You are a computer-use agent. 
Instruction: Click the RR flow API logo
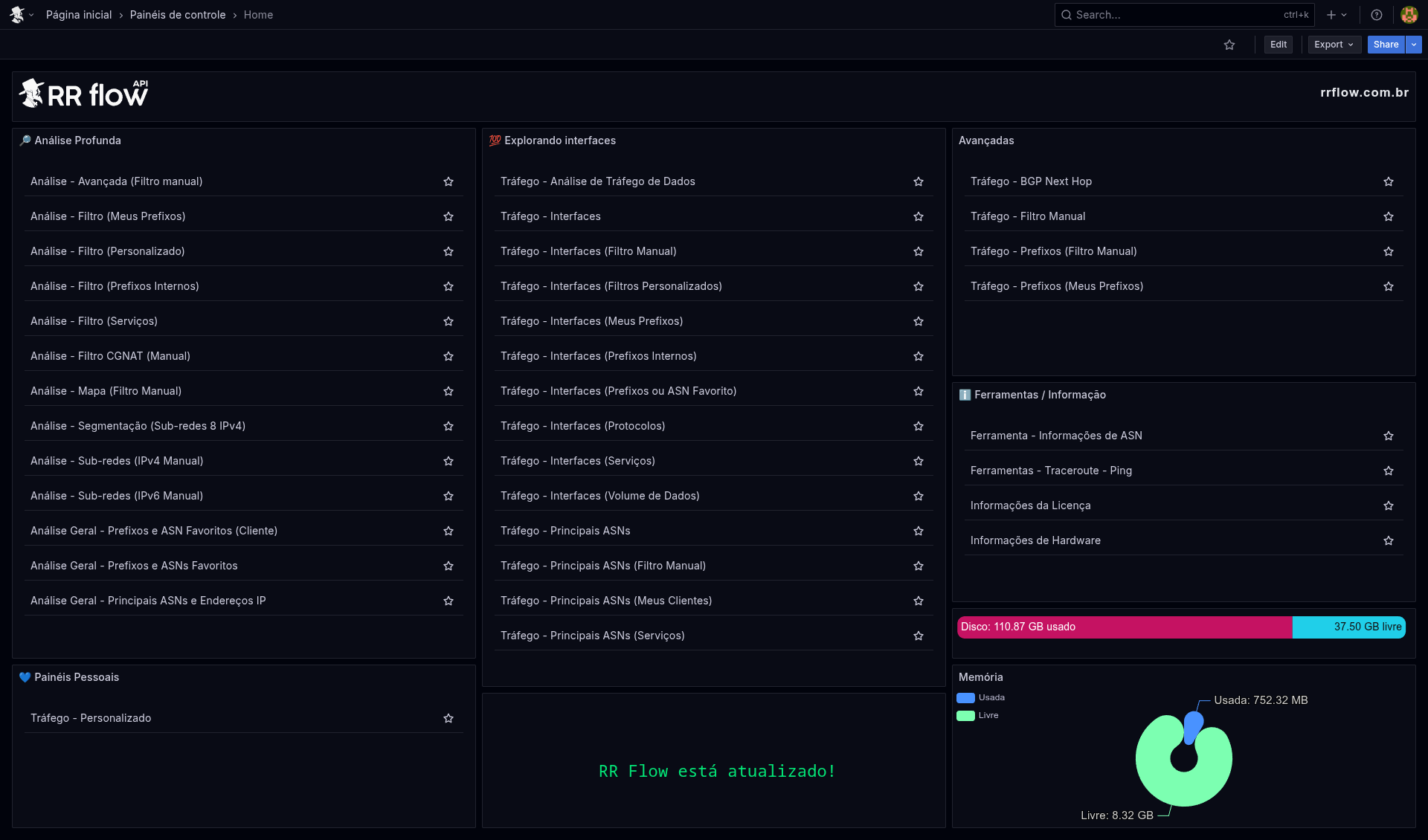tap(83, 92)
